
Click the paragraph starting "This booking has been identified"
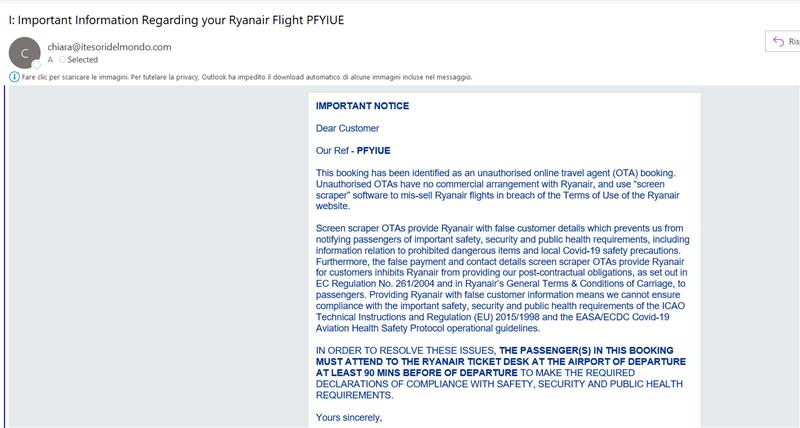tap(498, 190)
